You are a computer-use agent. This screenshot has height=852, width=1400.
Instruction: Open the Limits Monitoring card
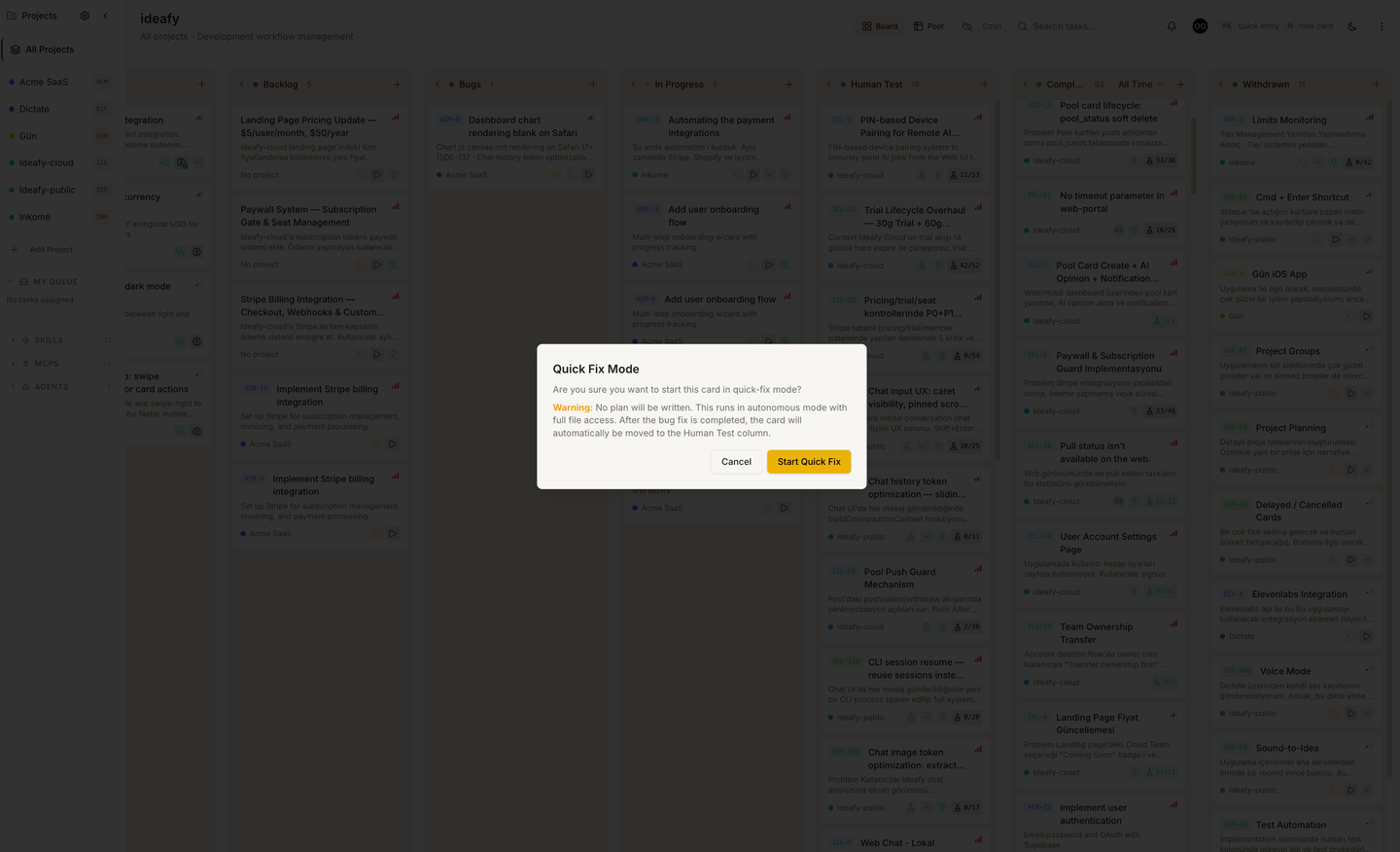1296,141
